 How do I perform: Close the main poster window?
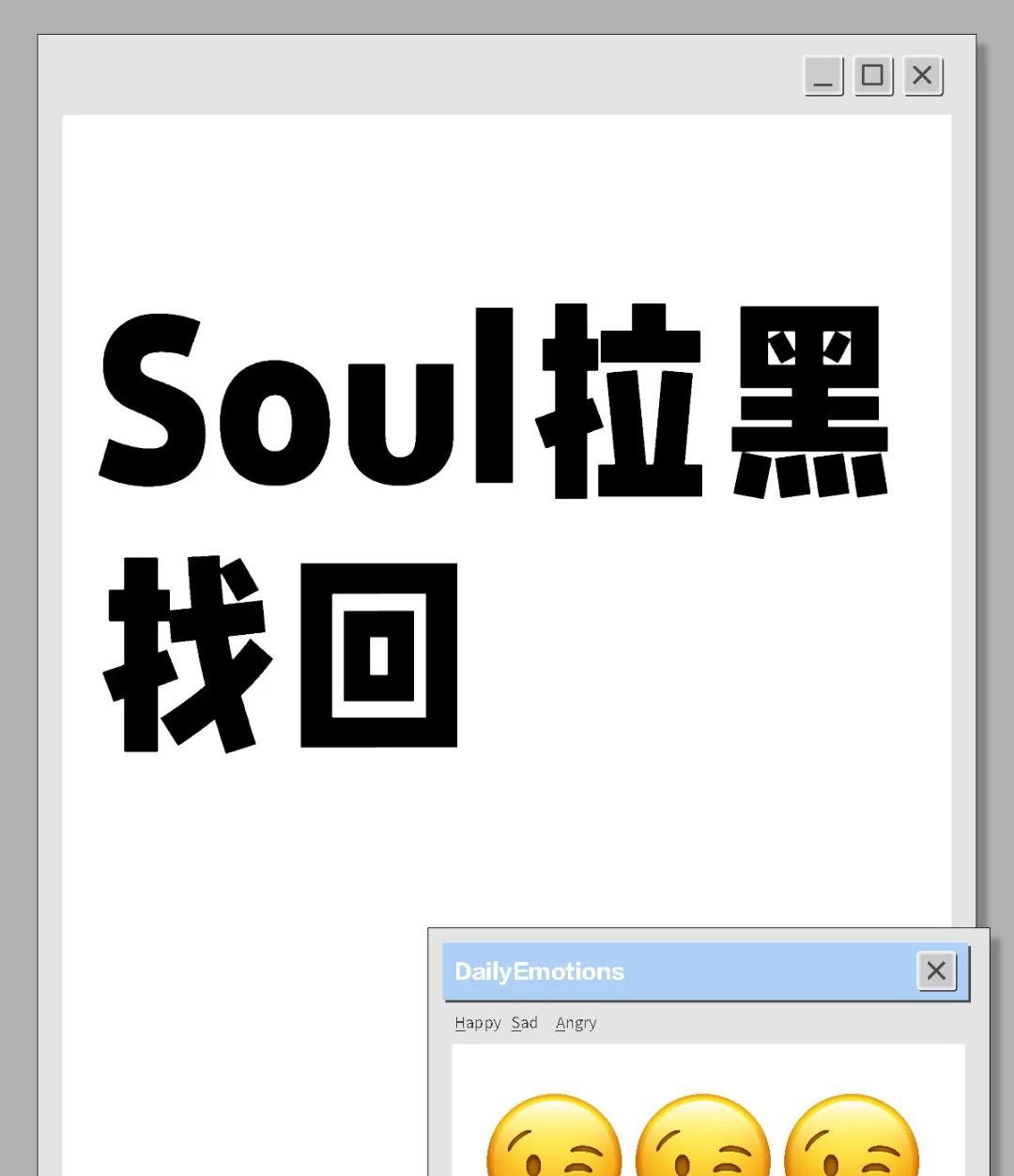tap(922, 76)
